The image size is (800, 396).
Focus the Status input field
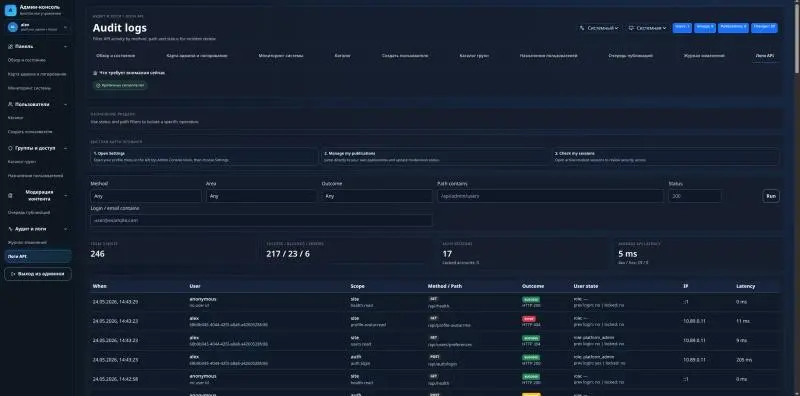pyautogui.click(x=695, y=196)
